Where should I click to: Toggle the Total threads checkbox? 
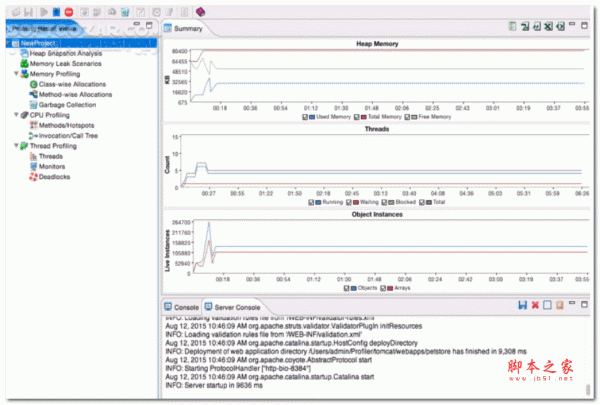[x=422, y=202]
